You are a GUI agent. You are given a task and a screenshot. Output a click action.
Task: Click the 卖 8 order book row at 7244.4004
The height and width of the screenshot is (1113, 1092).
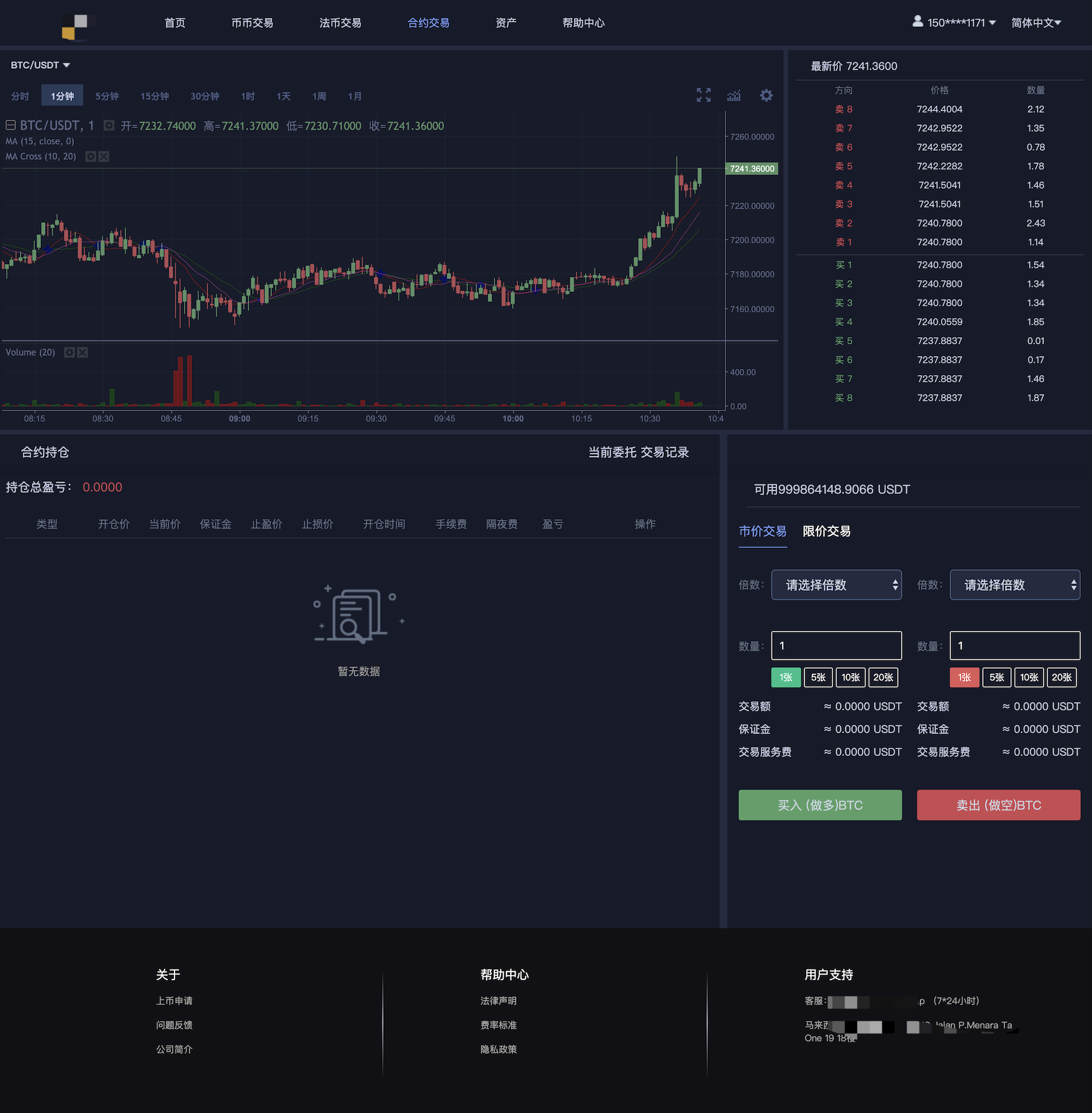(x=939, y=109)
